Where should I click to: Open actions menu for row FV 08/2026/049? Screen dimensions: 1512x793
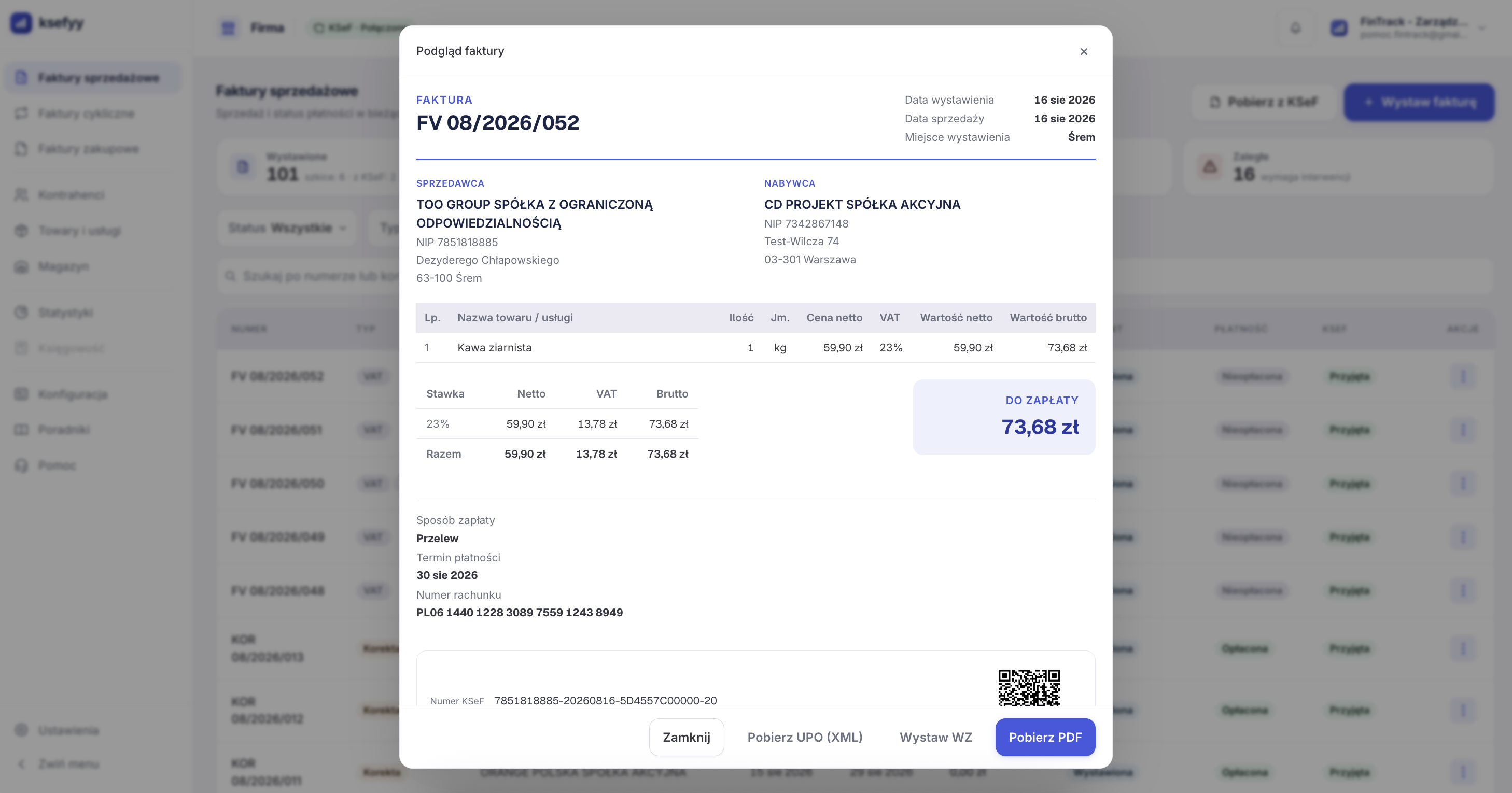tap(1462, 536)
